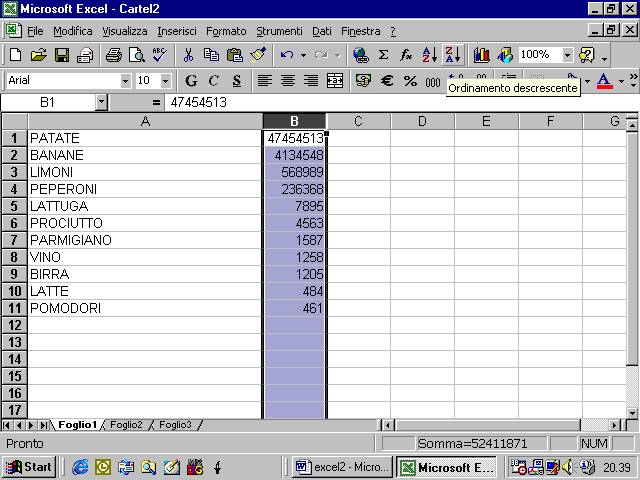
Task: Click the print icon in toolbar
Action: [x=113, y=55]
